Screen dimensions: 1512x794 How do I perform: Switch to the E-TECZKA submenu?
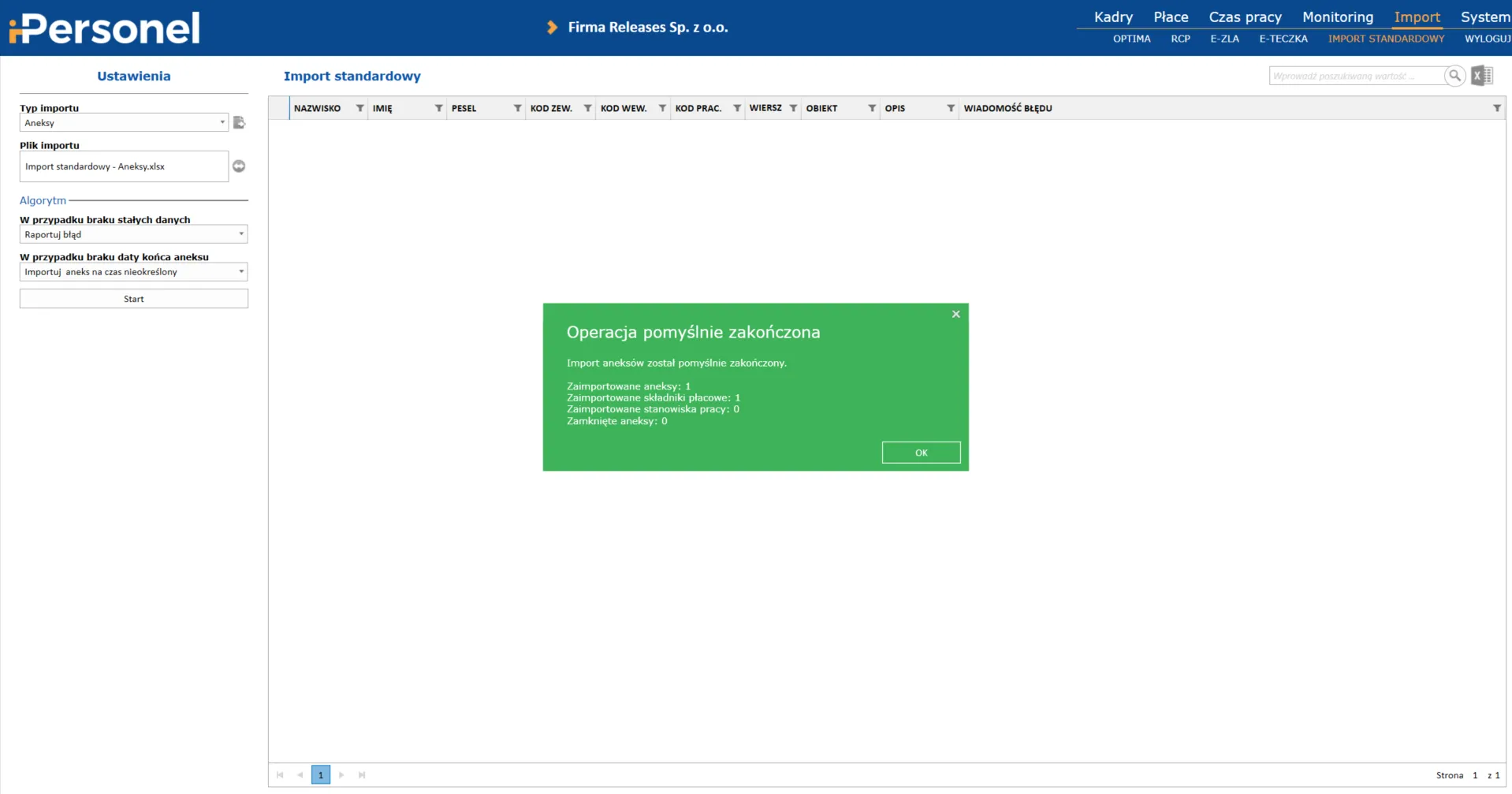[x=1283, y=39]
